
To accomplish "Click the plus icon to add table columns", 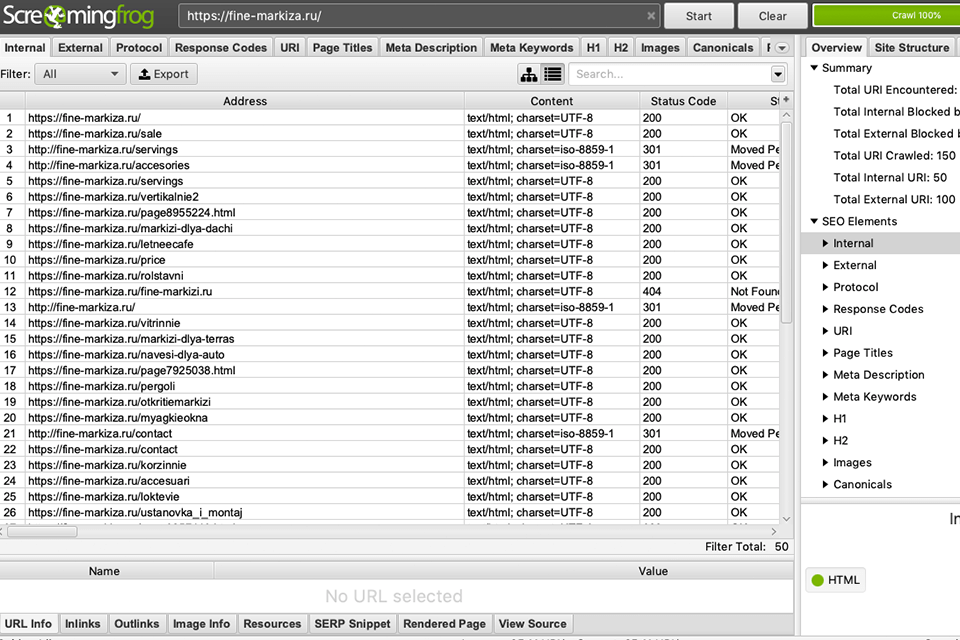I will [787, 99].
